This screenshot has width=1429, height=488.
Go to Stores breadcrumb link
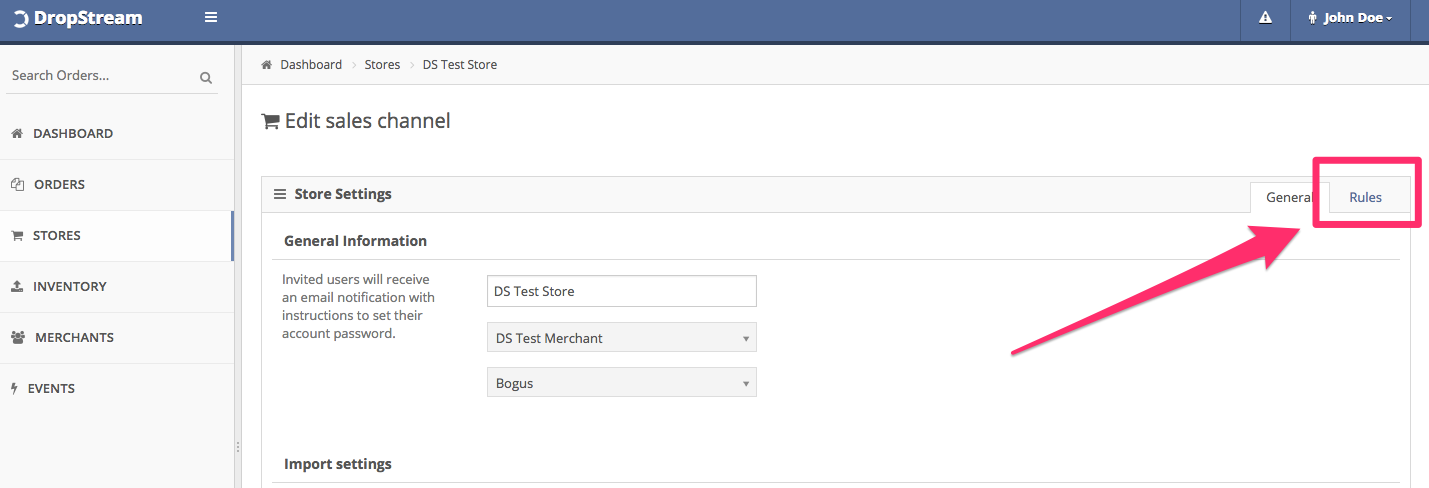(382, 64)
